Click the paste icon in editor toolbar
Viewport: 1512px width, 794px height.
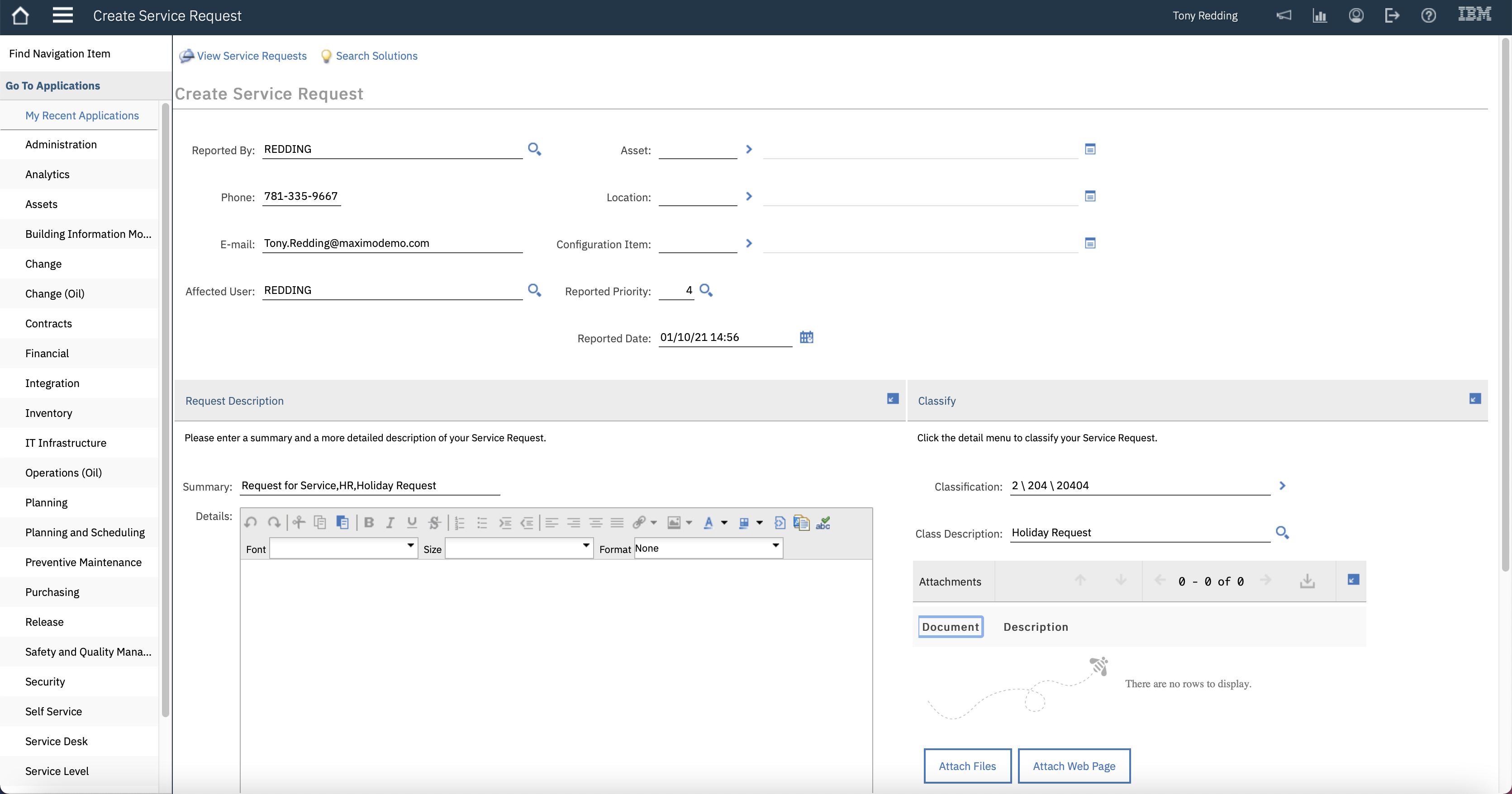pyautogui.click(x=342, y=523)
